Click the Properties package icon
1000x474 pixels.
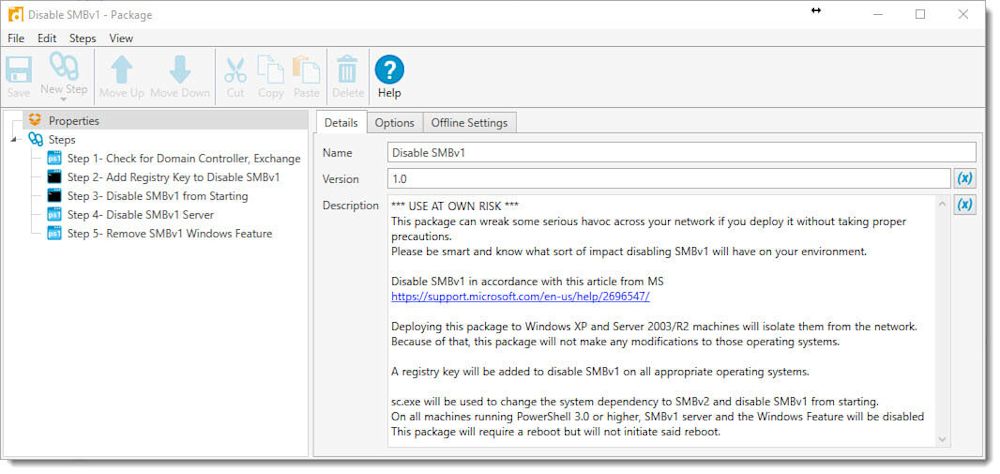(x=35, y=120)
